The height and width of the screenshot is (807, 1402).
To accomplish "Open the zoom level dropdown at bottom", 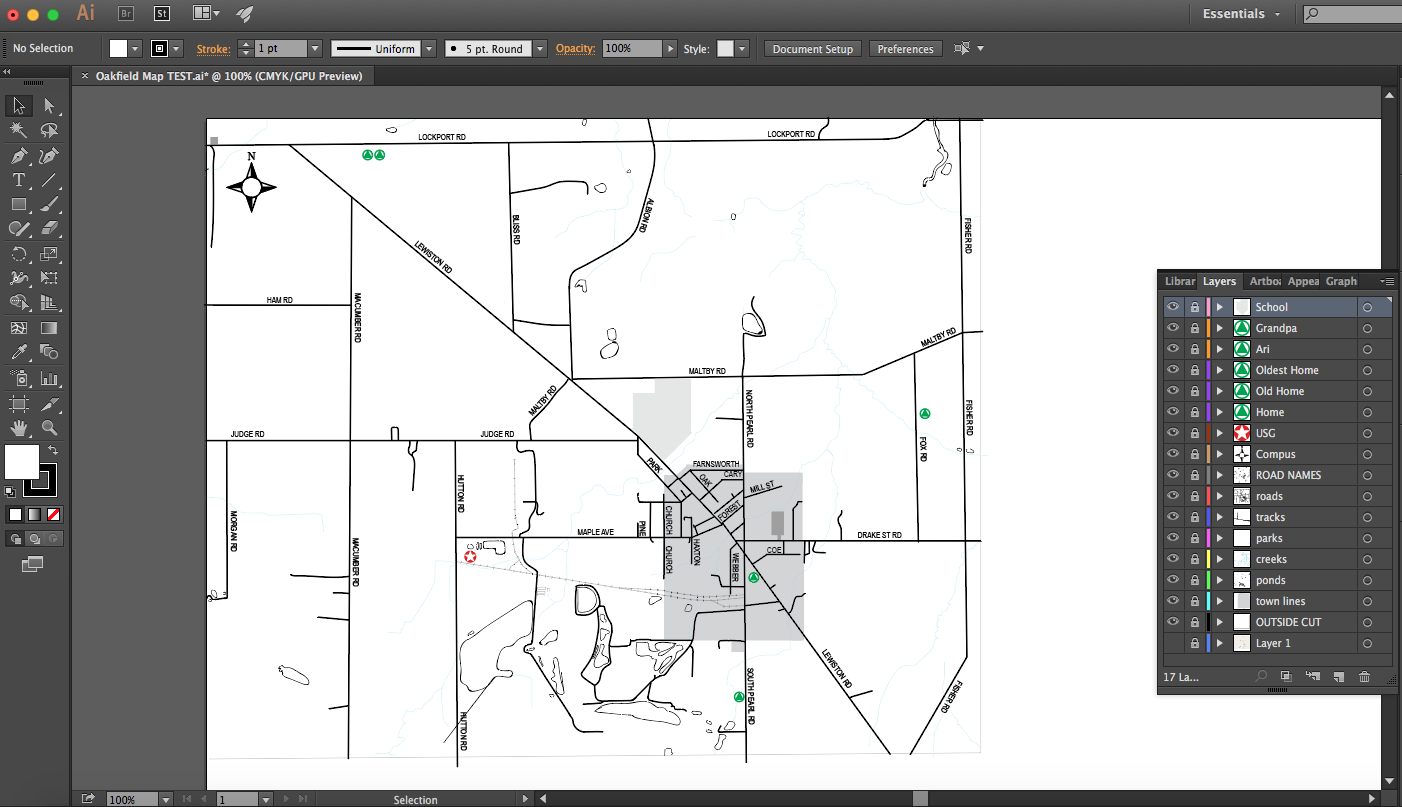I will 165,799.
